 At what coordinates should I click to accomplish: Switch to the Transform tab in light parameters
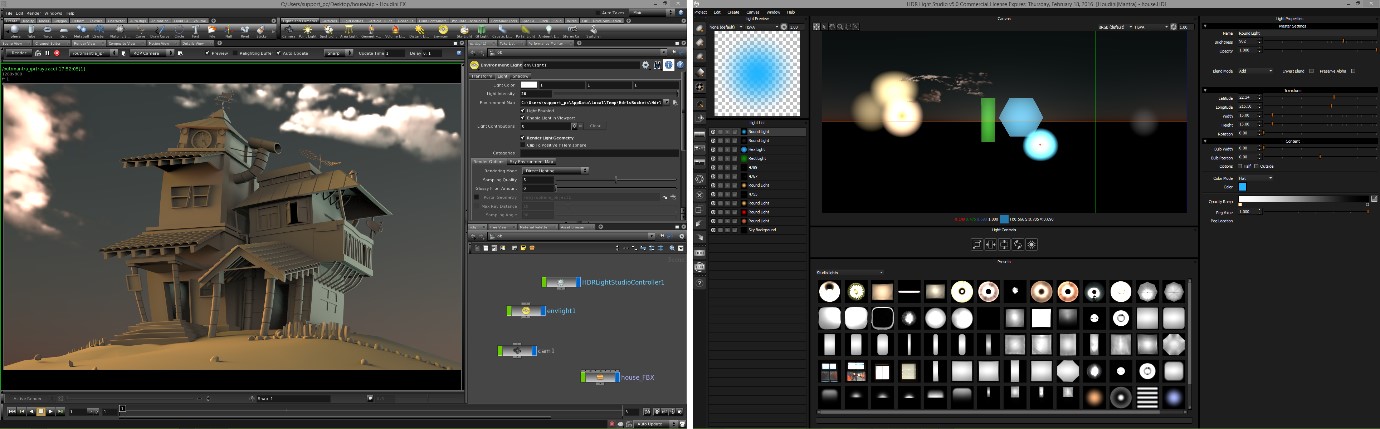point(481,76)
